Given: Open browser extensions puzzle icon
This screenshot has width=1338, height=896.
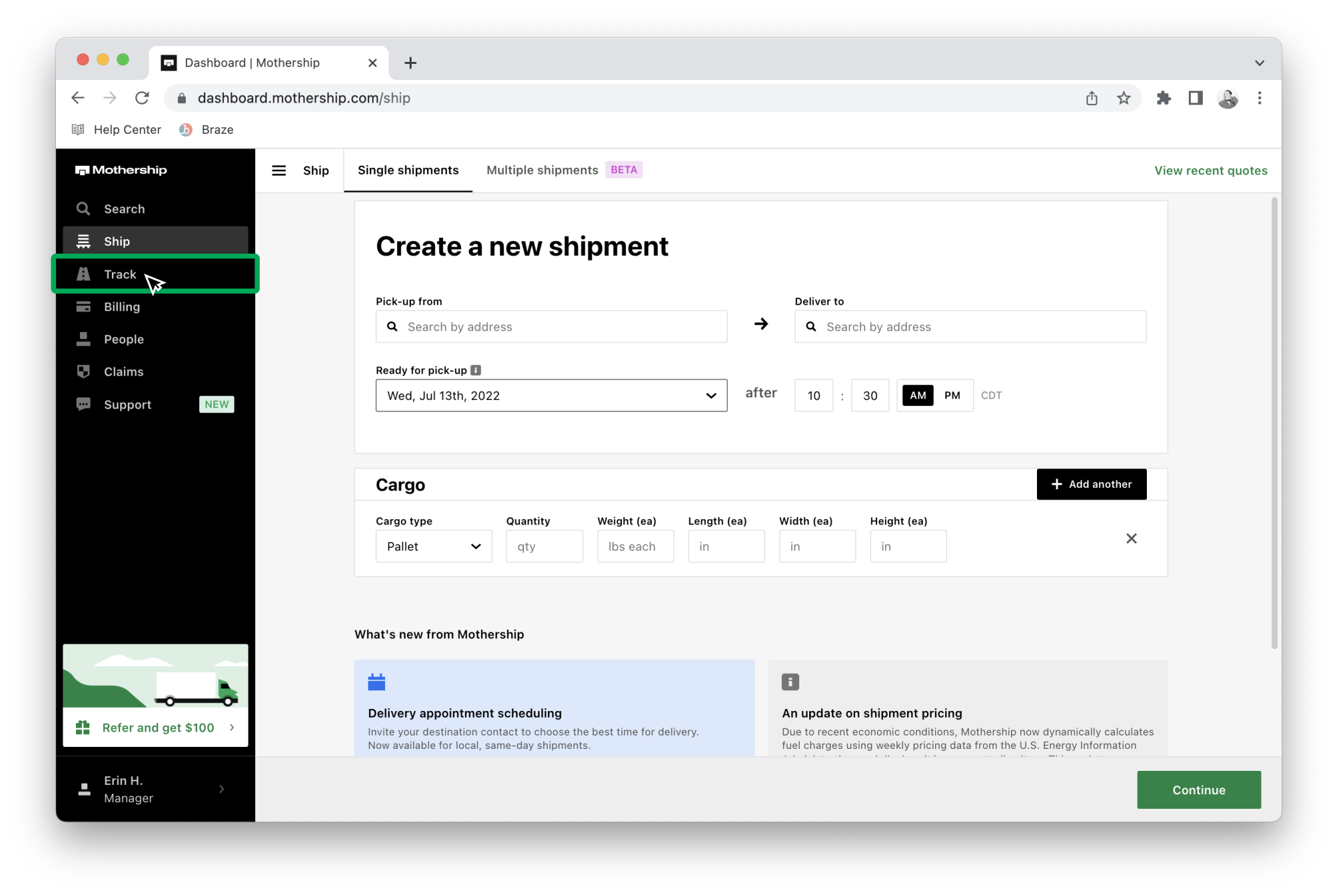Looking at the screenshot, I should pos(1164,98).
